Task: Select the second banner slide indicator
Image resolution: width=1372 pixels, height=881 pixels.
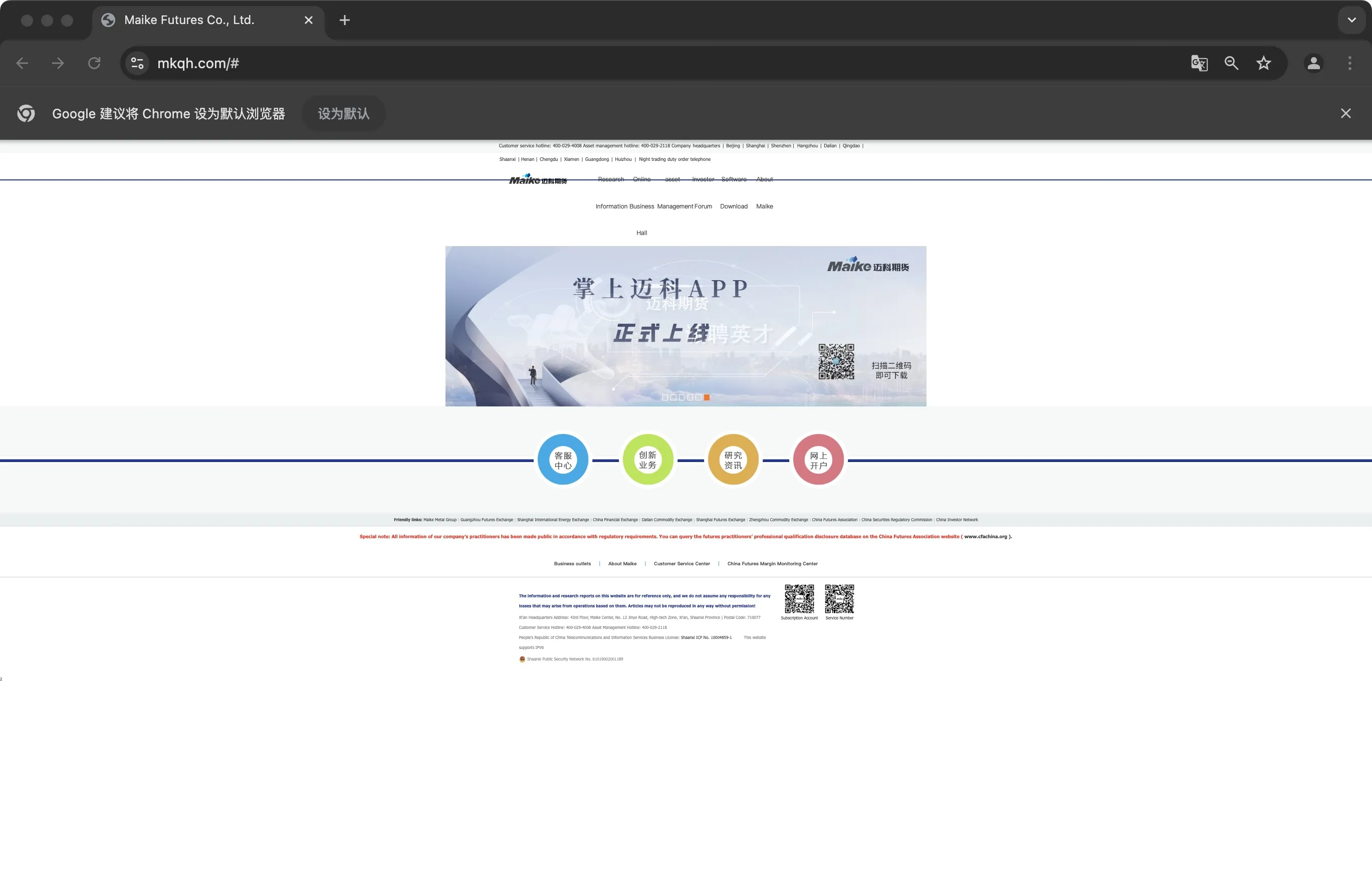Action: pos(673,397)
